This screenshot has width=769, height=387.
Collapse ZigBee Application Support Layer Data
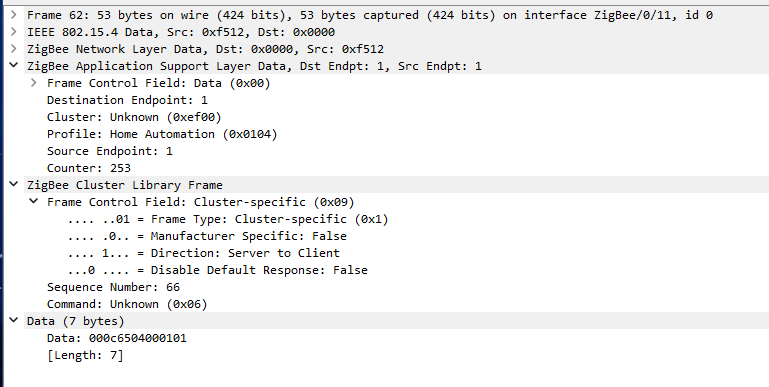click(14, 66)
